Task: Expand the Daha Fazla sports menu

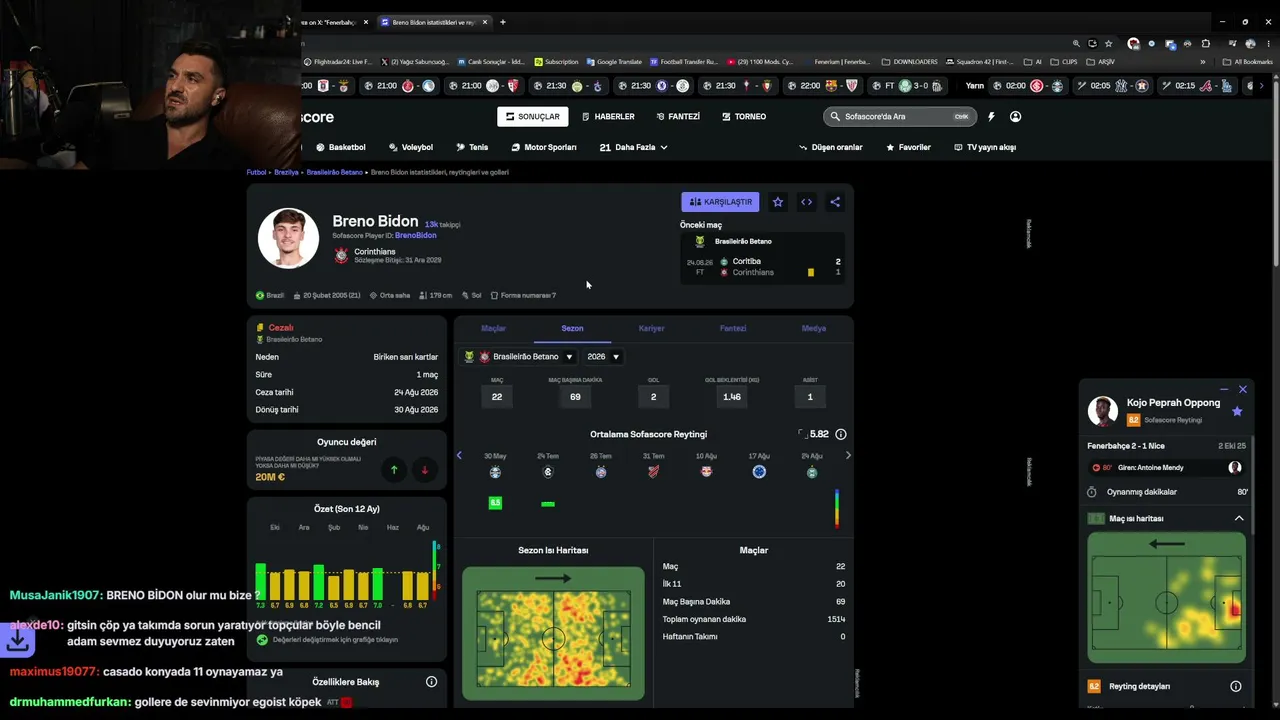Action: [633, 147]
